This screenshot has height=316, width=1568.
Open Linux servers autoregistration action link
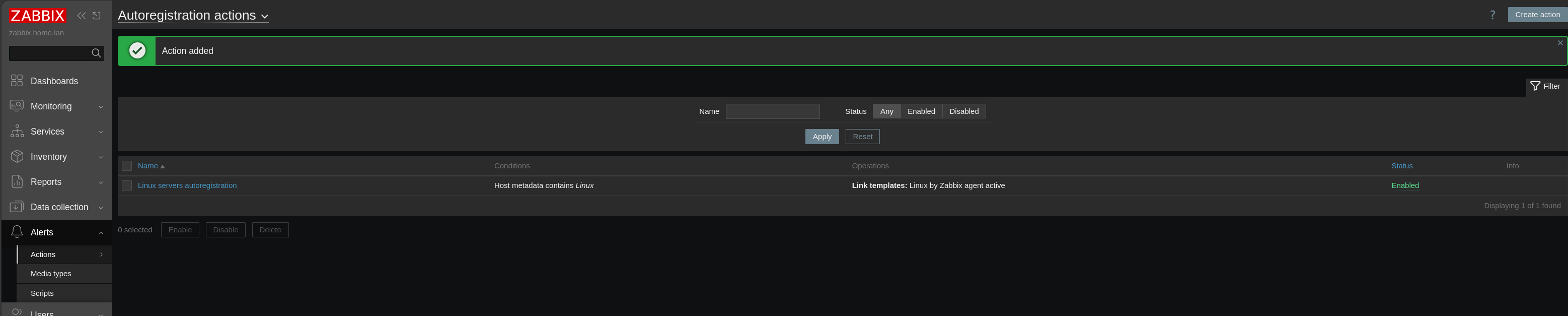(x=187, y=185)
